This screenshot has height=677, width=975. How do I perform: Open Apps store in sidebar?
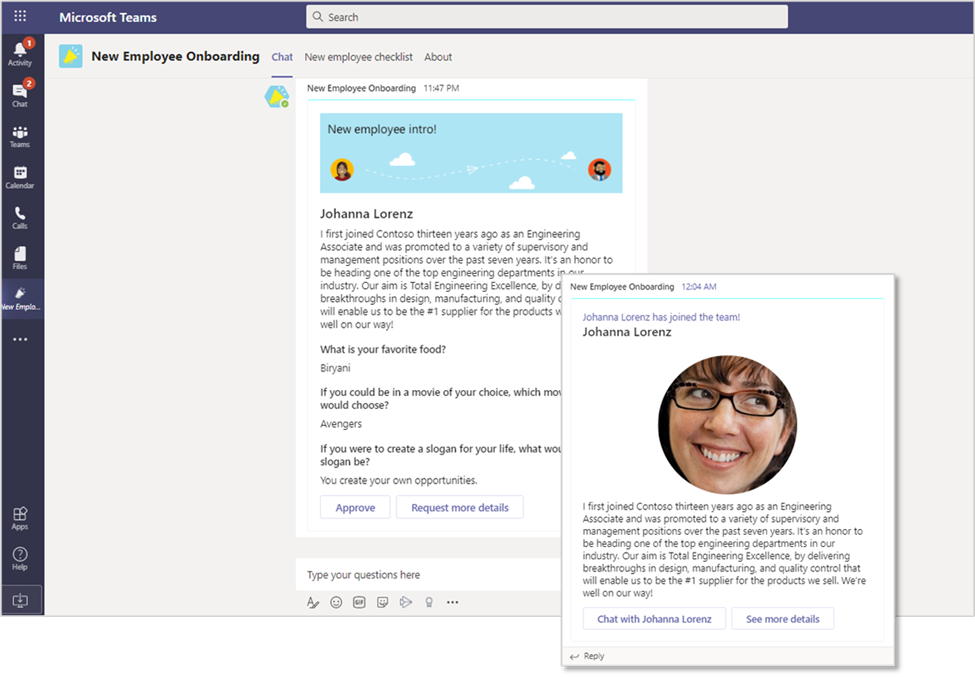pos(20,518)
